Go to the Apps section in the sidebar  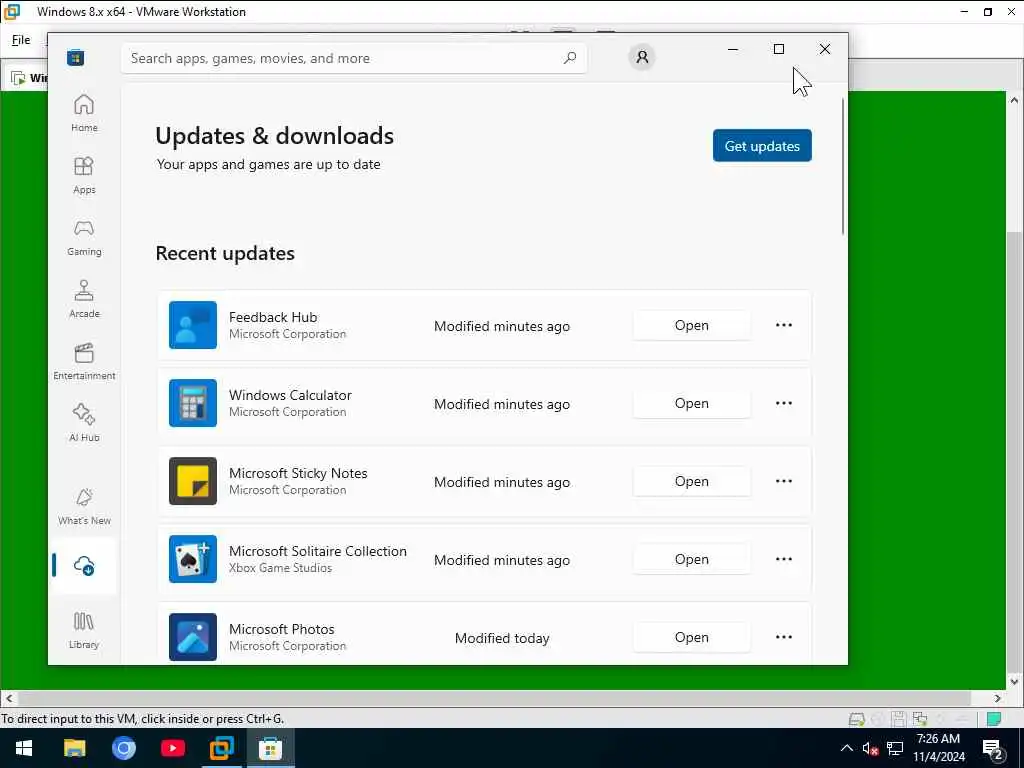(84, 176)
